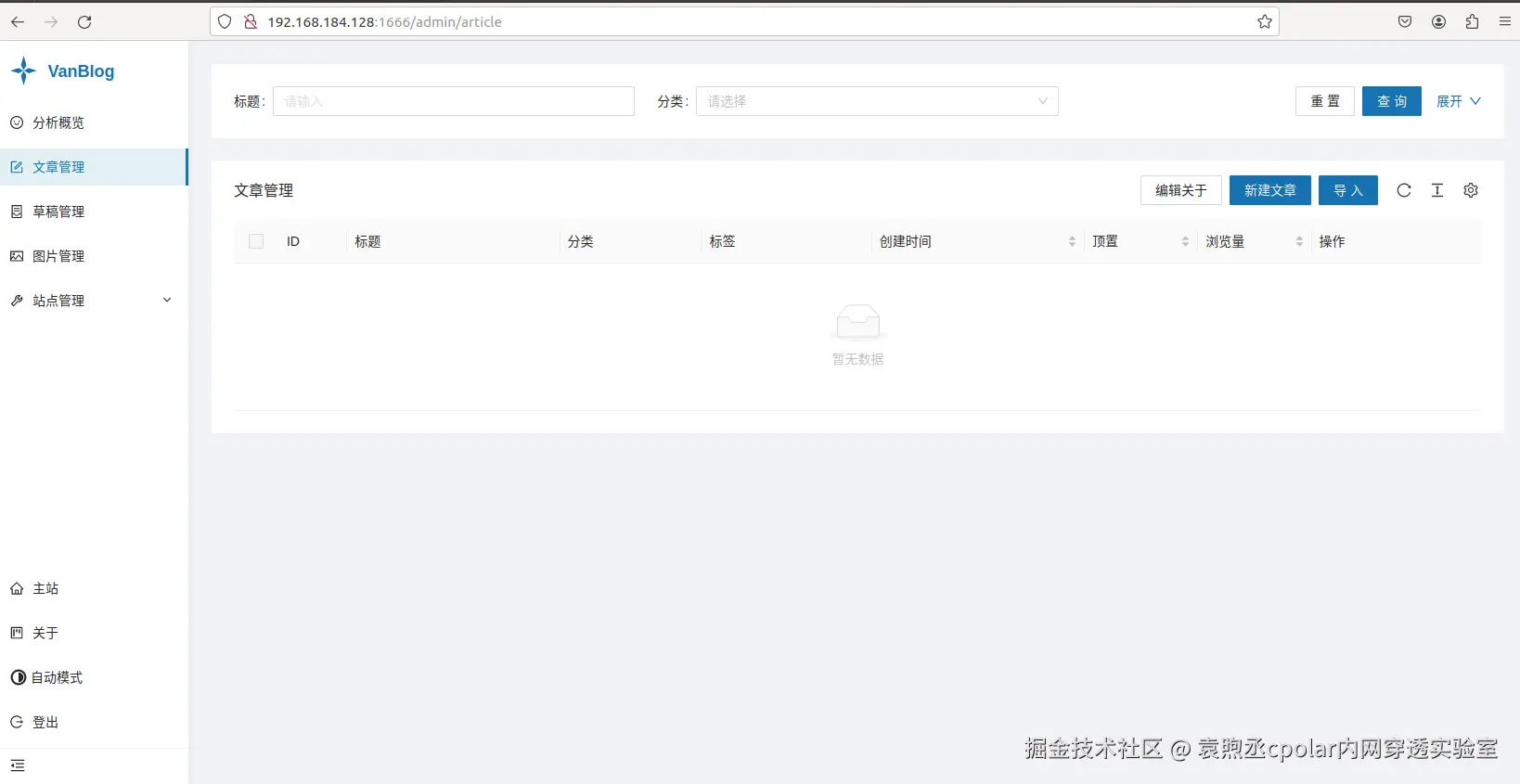Click the address bar URL
The image size is (1520, 784).
coord(384,21)
